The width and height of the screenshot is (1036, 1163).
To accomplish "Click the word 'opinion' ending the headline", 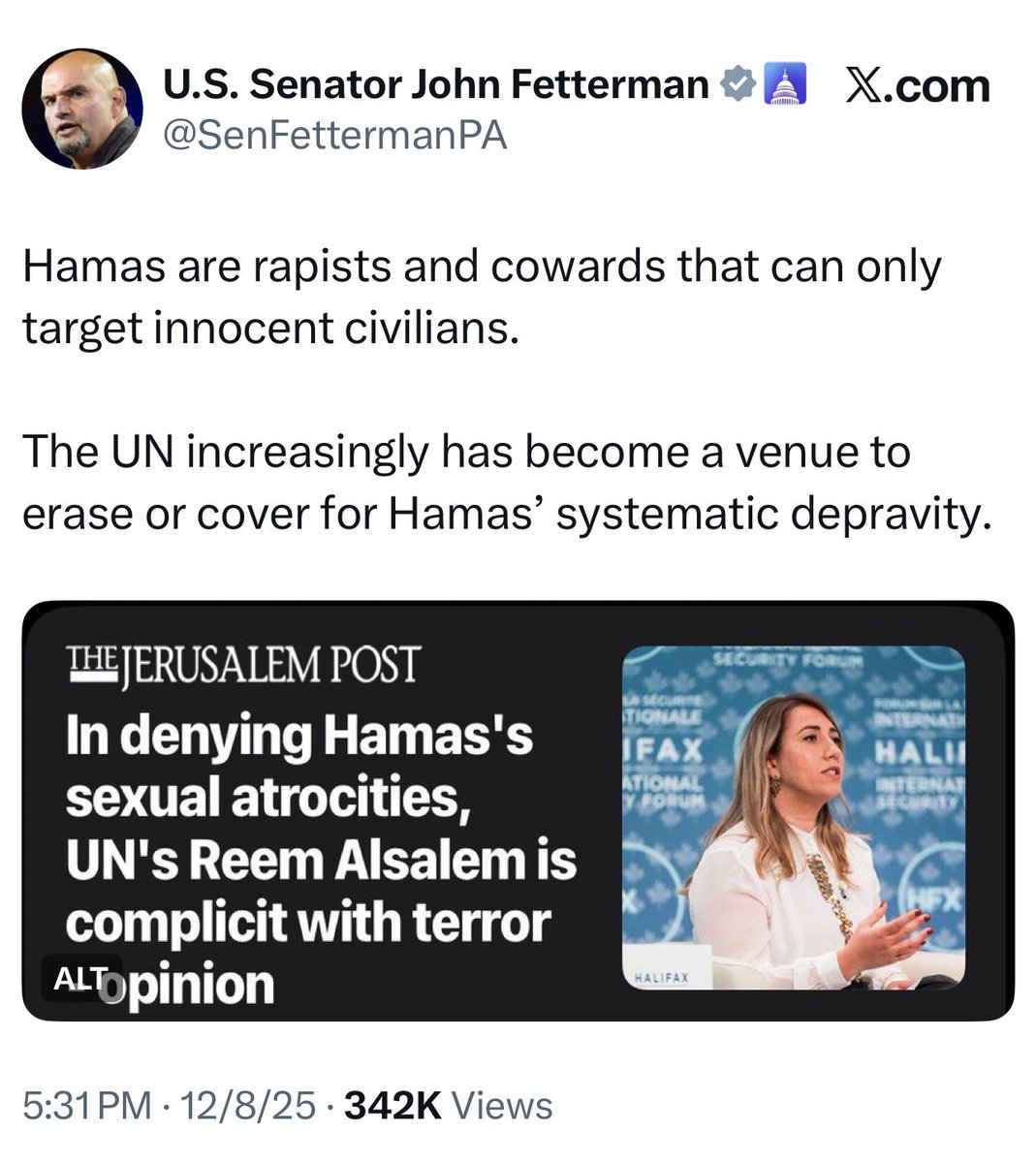I will coord(199,985).
